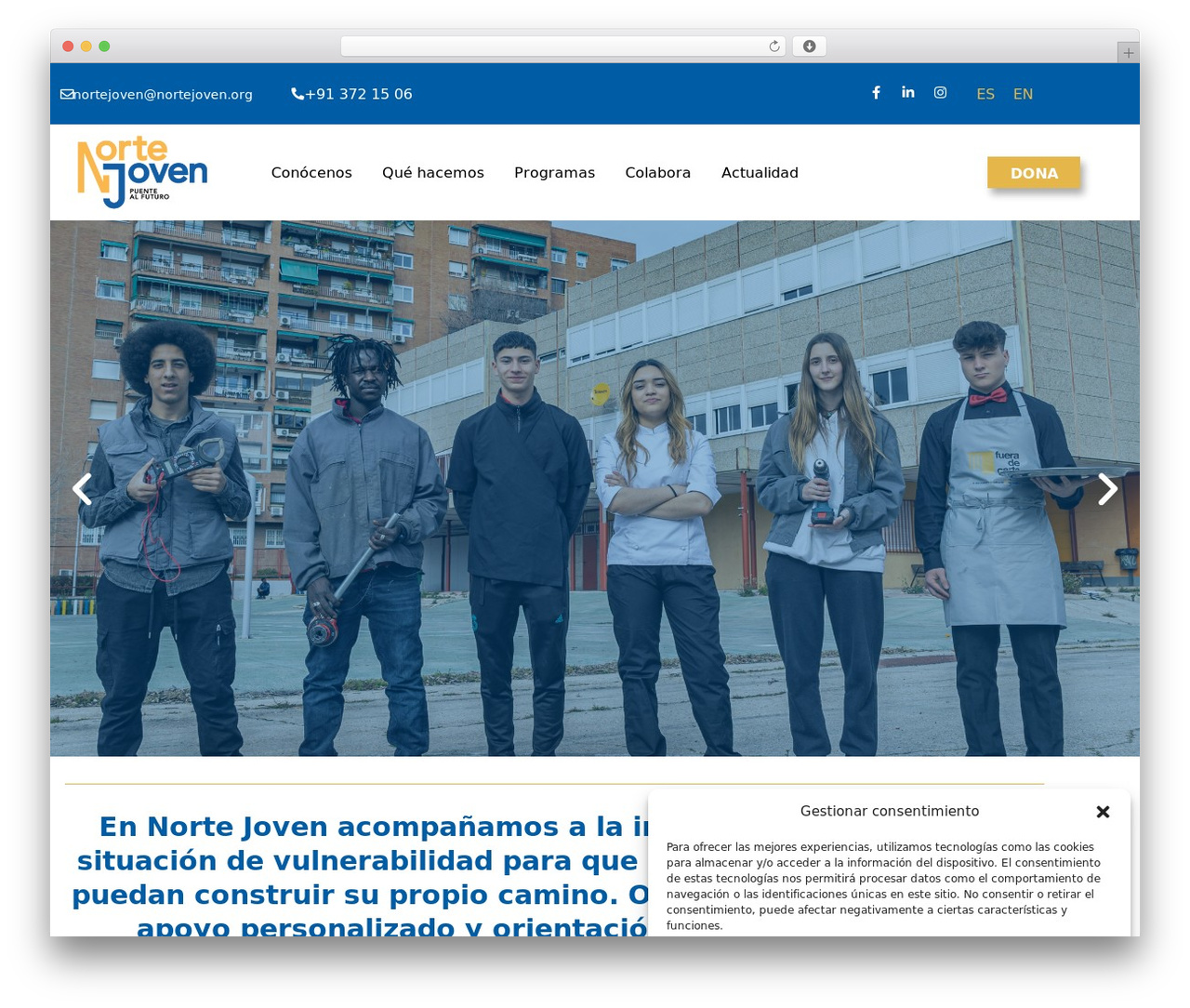Click the yellow minimize window button
Viewport: 1190px width, 1008px height.
pos(86,46)
